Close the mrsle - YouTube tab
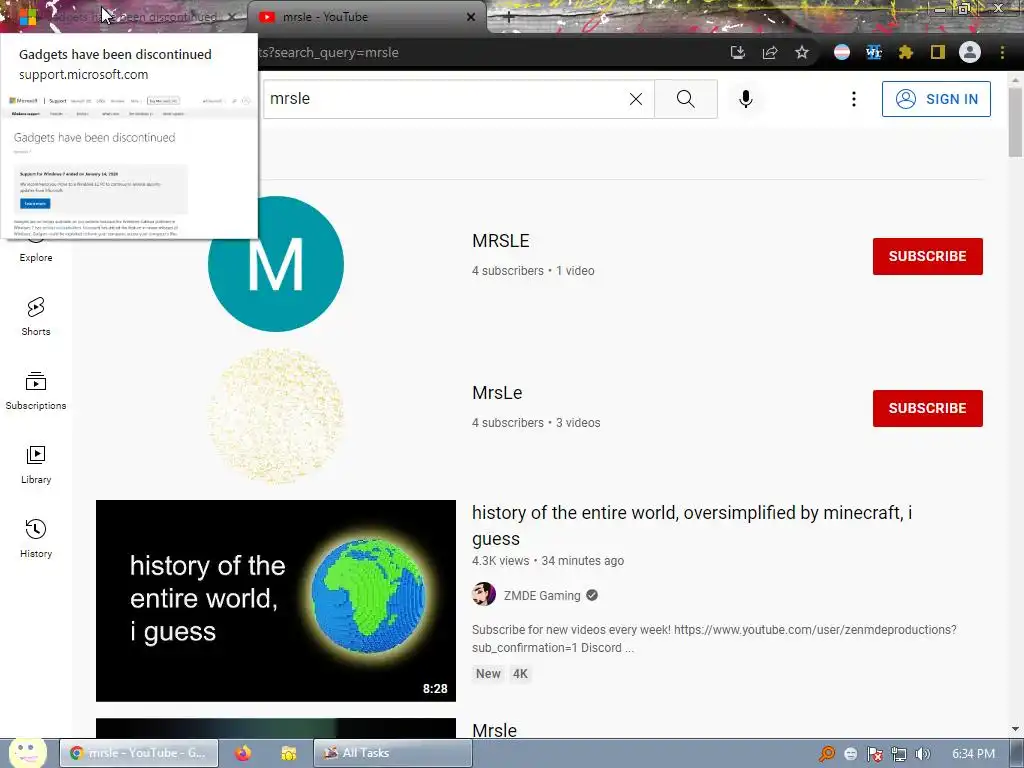The width and height of the screenshot is (1024, 768). click(x=471, y=17)
